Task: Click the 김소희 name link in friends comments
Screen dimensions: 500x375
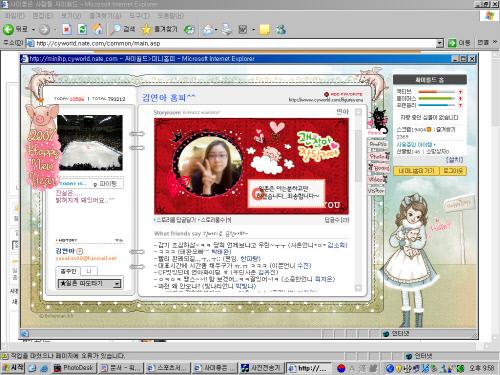Action: (x=337, y=245)
